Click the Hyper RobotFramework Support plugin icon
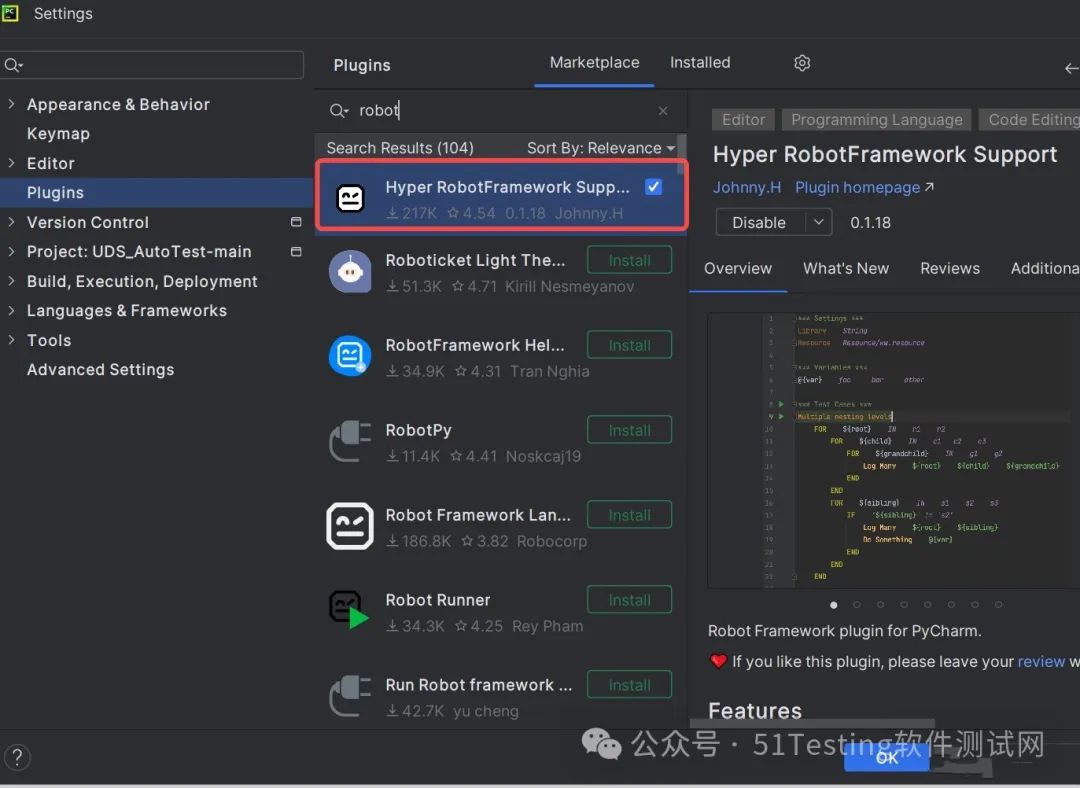 (x=350, y=198)
